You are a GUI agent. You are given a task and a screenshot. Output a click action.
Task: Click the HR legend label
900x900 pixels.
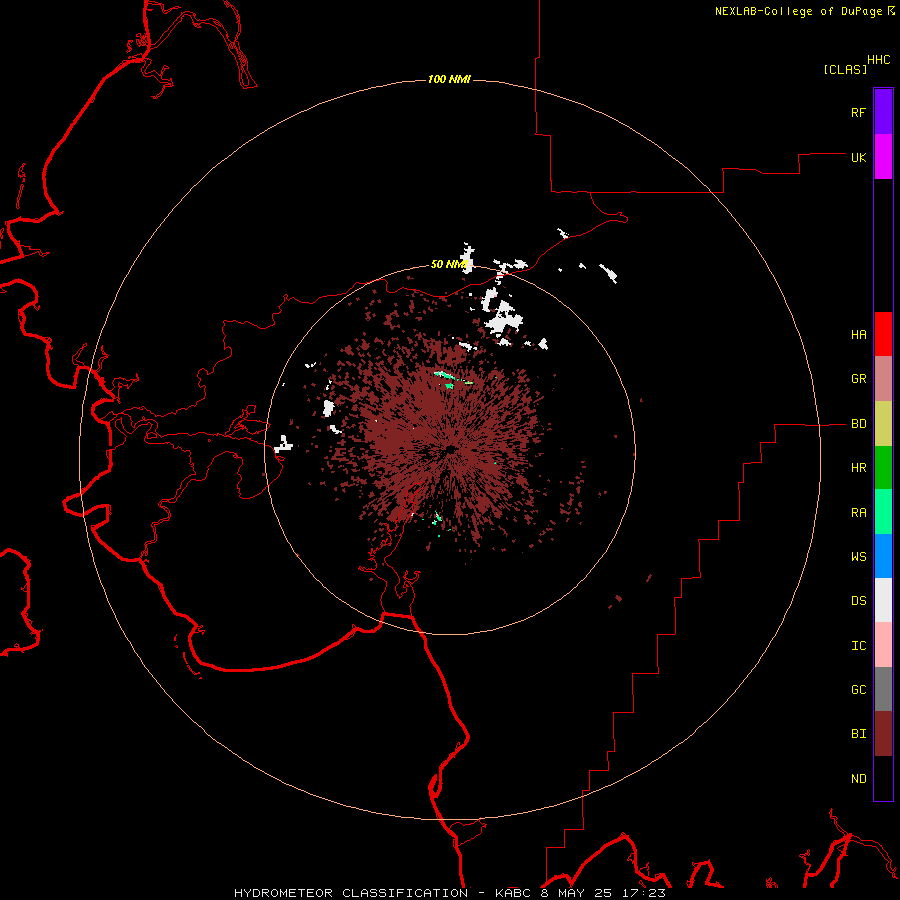point(858,468)
